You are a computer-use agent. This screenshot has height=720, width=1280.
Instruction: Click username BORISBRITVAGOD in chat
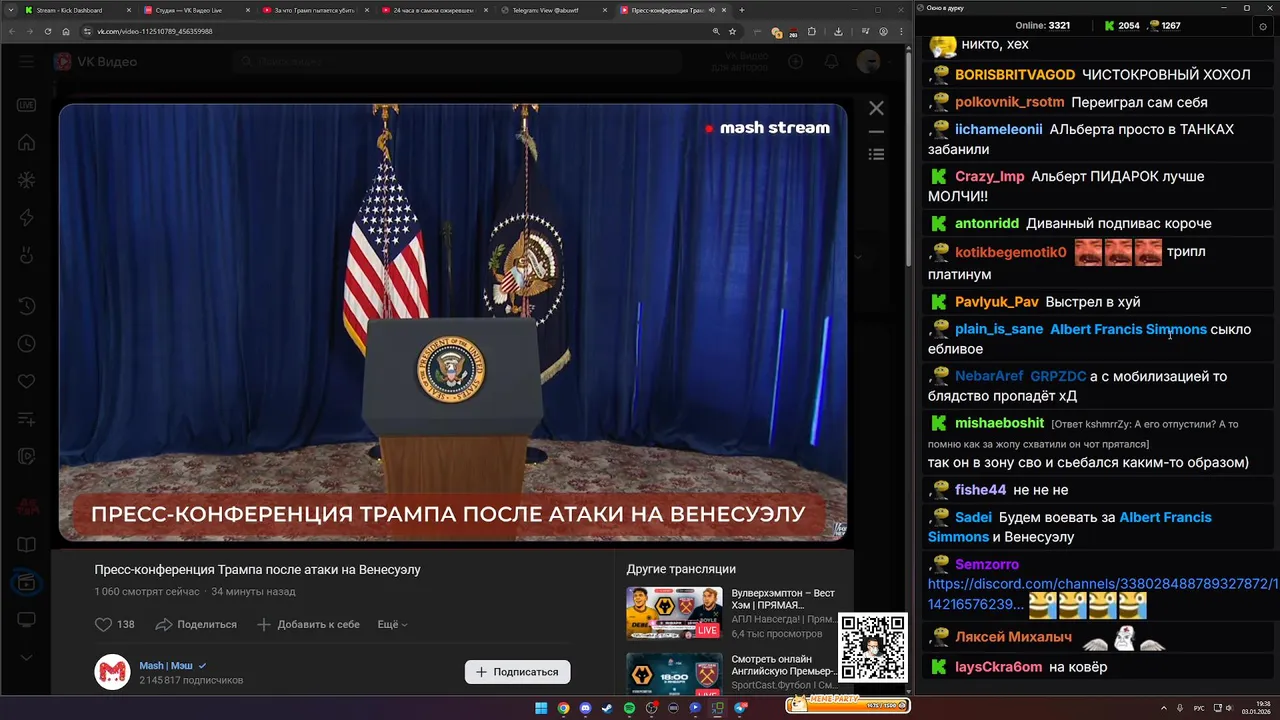[1015, 75]
